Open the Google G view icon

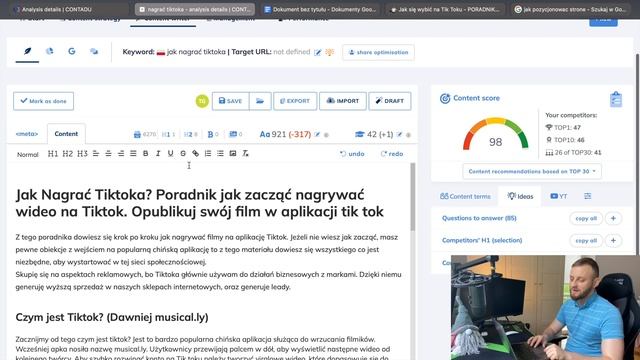[x=72, y=51]
